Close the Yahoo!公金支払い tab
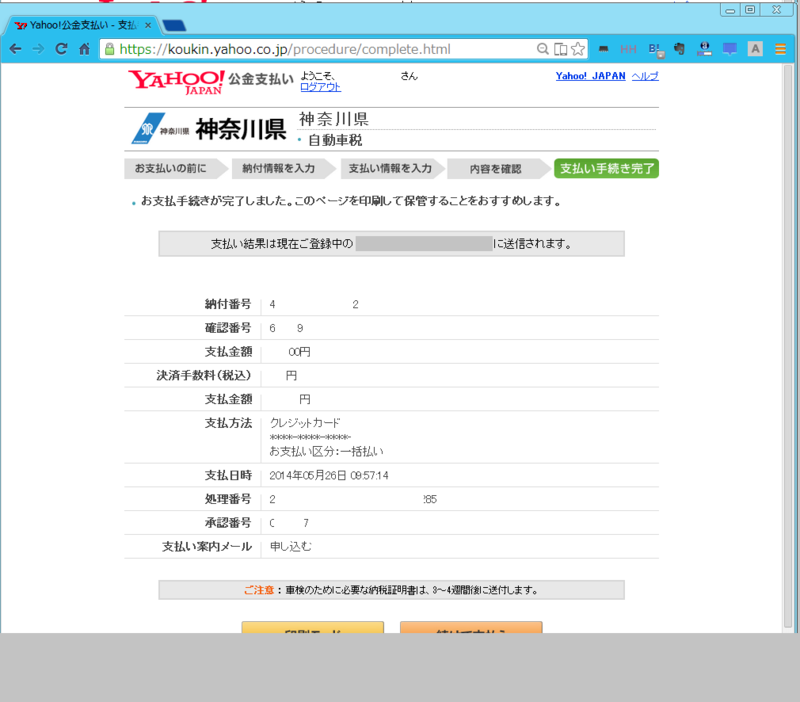The width and height of the screenshot is (800, 702). click(x=148, y=25)
